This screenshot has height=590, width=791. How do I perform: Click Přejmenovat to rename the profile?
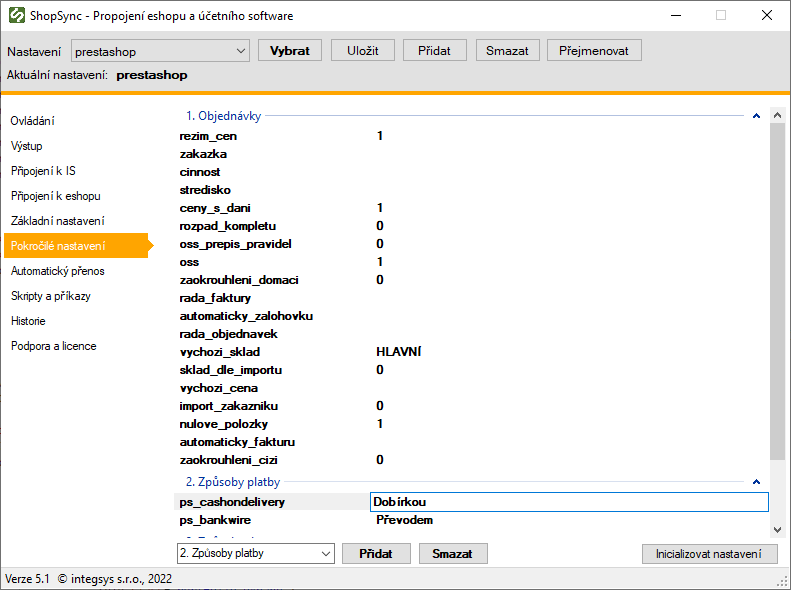click(x=595, y=51)
